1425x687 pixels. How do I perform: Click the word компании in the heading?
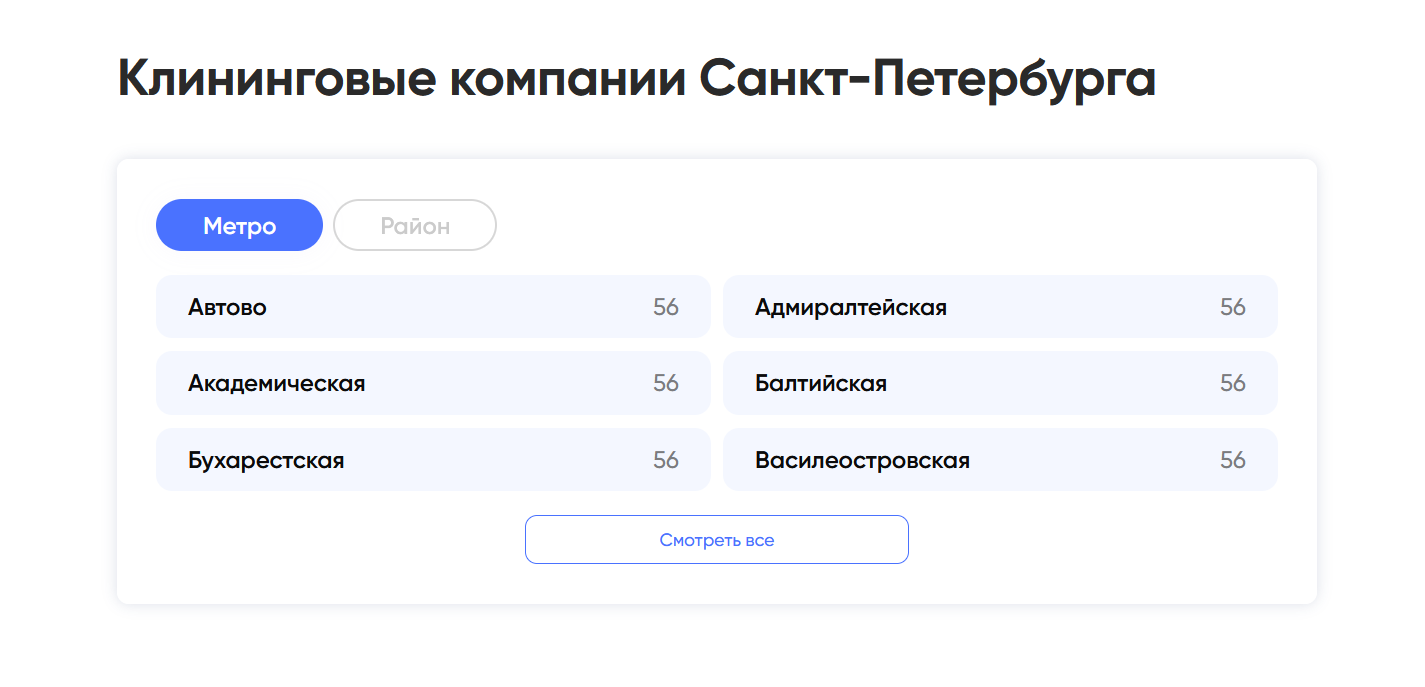[568, 80]
